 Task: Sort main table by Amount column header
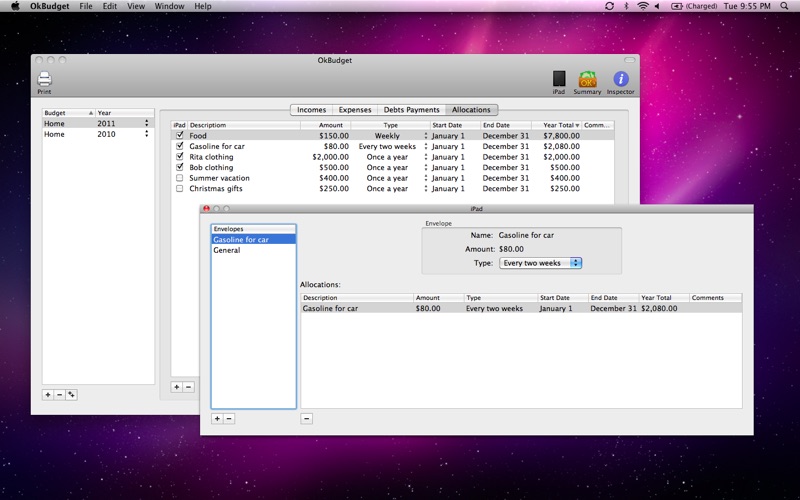(326, 125)
